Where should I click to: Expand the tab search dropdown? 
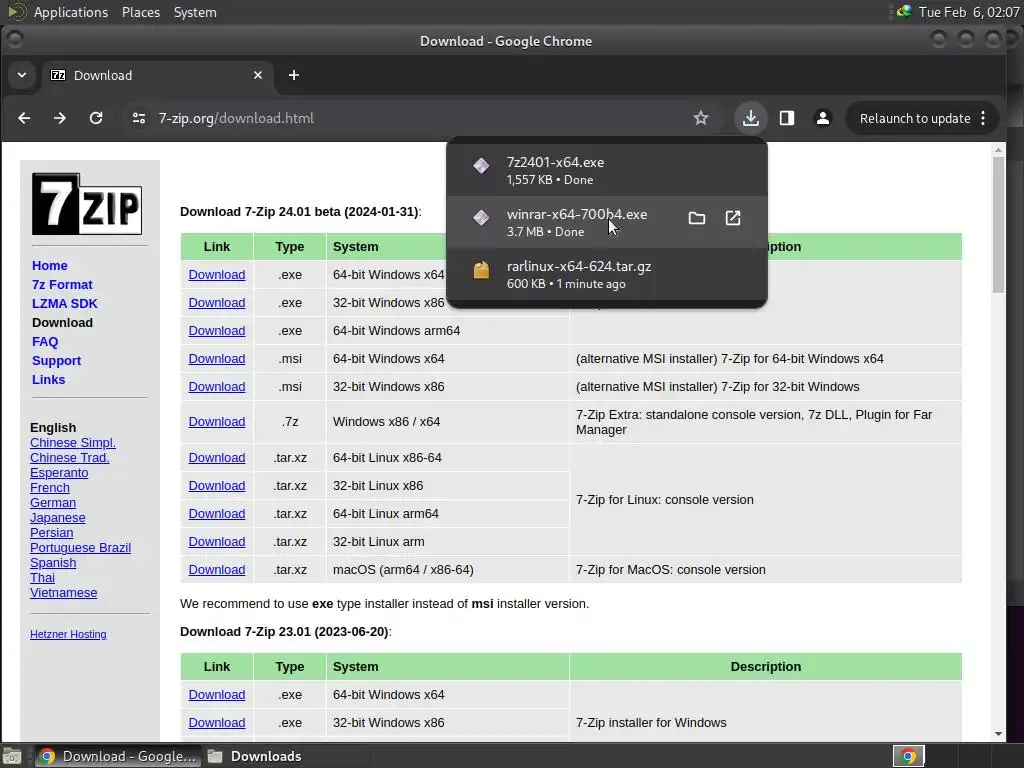point(22,75)
